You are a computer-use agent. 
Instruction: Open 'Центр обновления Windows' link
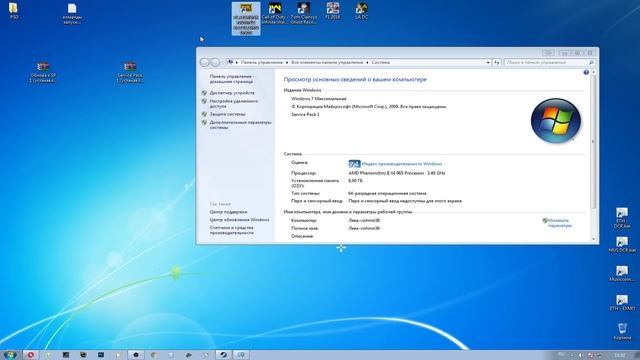pos(239,220)
